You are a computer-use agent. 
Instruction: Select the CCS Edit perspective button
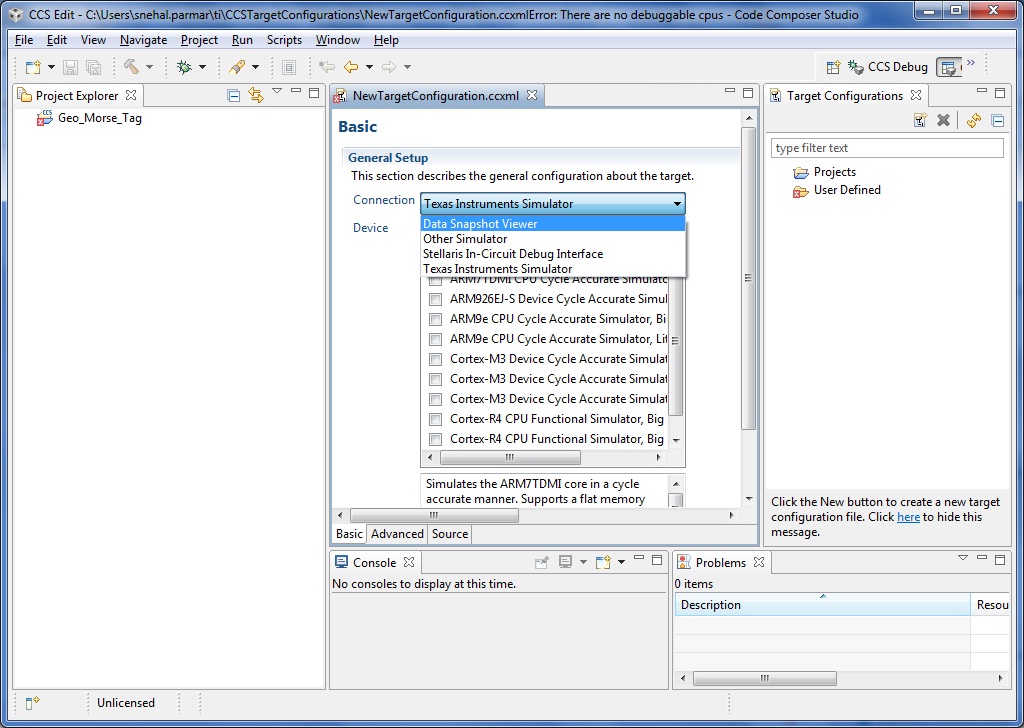click(949, 67)
